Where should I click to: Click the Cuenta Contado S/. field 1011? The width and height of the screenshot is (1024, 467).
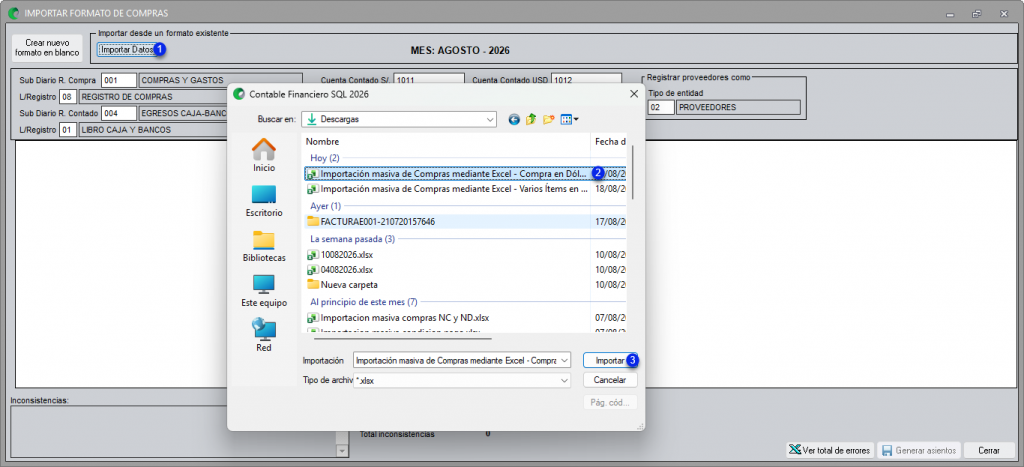[428, 80]
